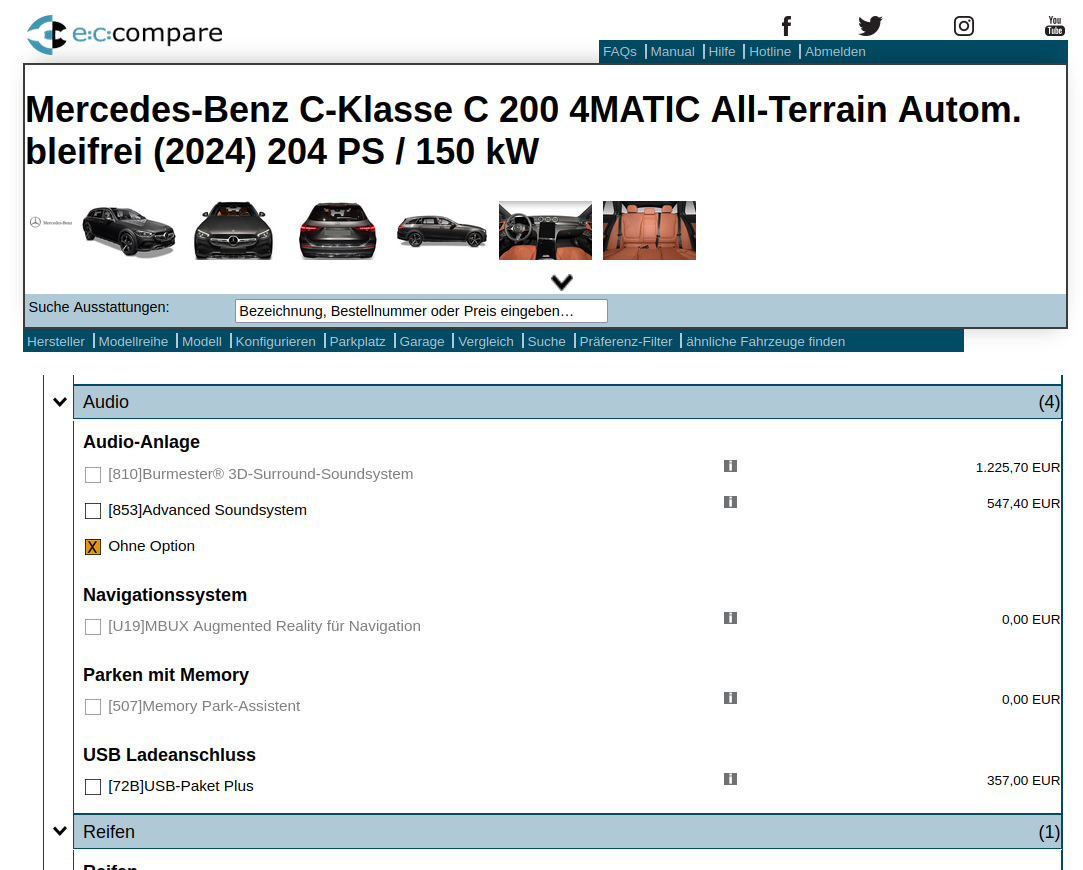The width and height of the screenshot is (1083, 870).
Task: Click the 'USB Ladeanschluss' heading
Action: 169,755
